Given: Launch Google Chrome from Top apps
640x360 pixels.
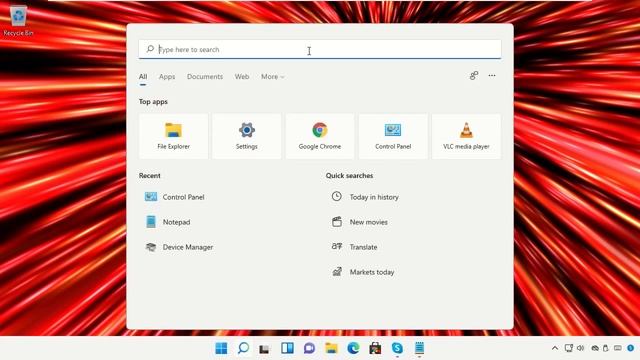Looking at the screenshot, I should coord(320,136).
